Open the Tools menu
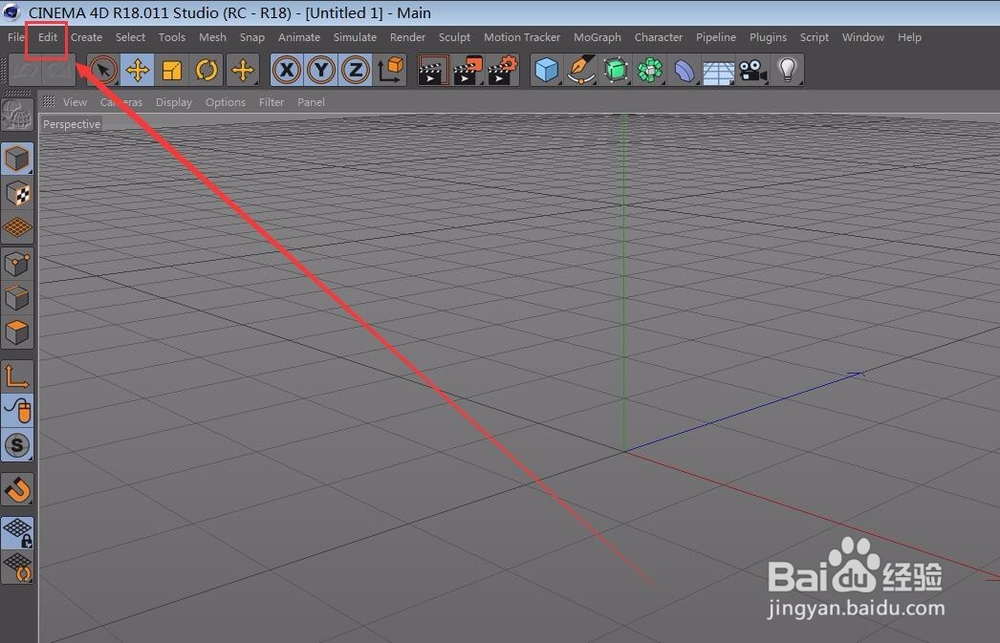The width and height of the screenshot is (1000, 643). point(172,37)
